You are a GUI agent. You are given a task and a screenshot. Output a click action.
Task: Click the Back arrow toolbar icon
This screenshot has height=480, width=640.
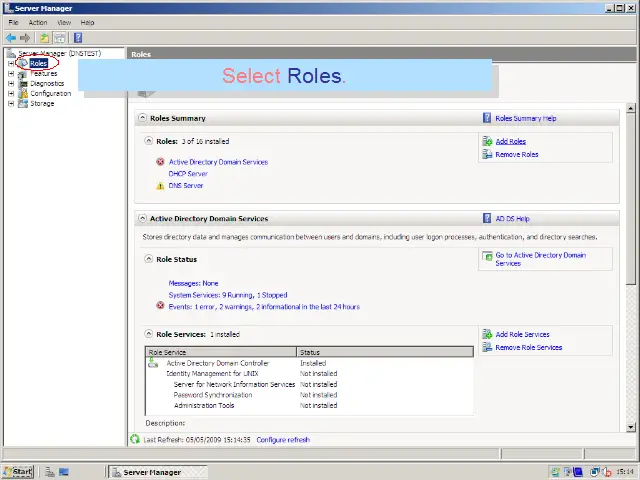pos(11,38)
